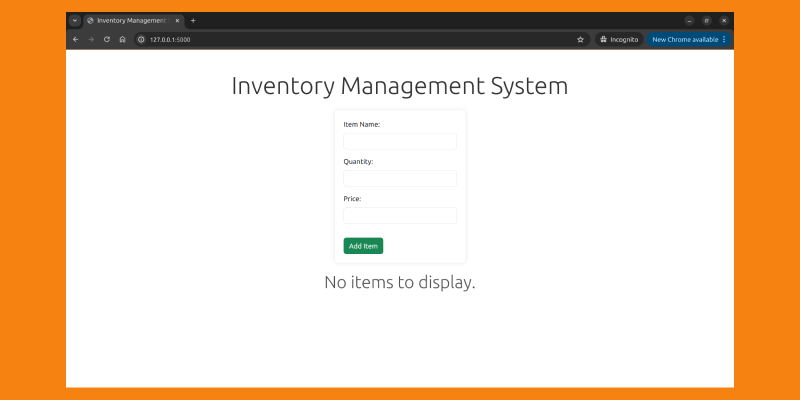Viewport: 800px width, 400px height.
Task: Click the address bar URL 127.0.0.1:5000
Action: tap(170, 39)
